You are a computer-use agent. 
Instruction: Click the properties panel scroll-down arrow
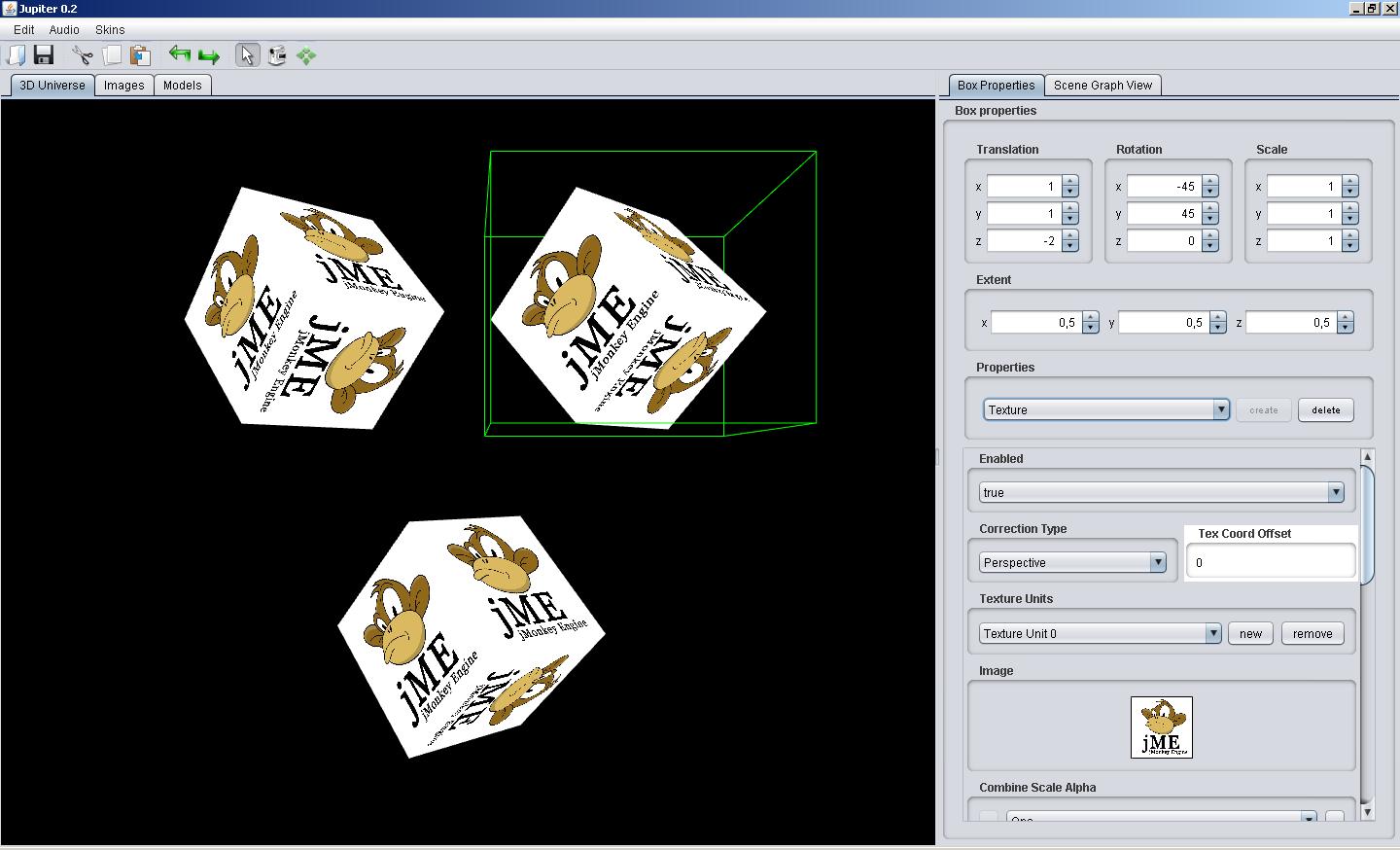tap(1368, 812)
